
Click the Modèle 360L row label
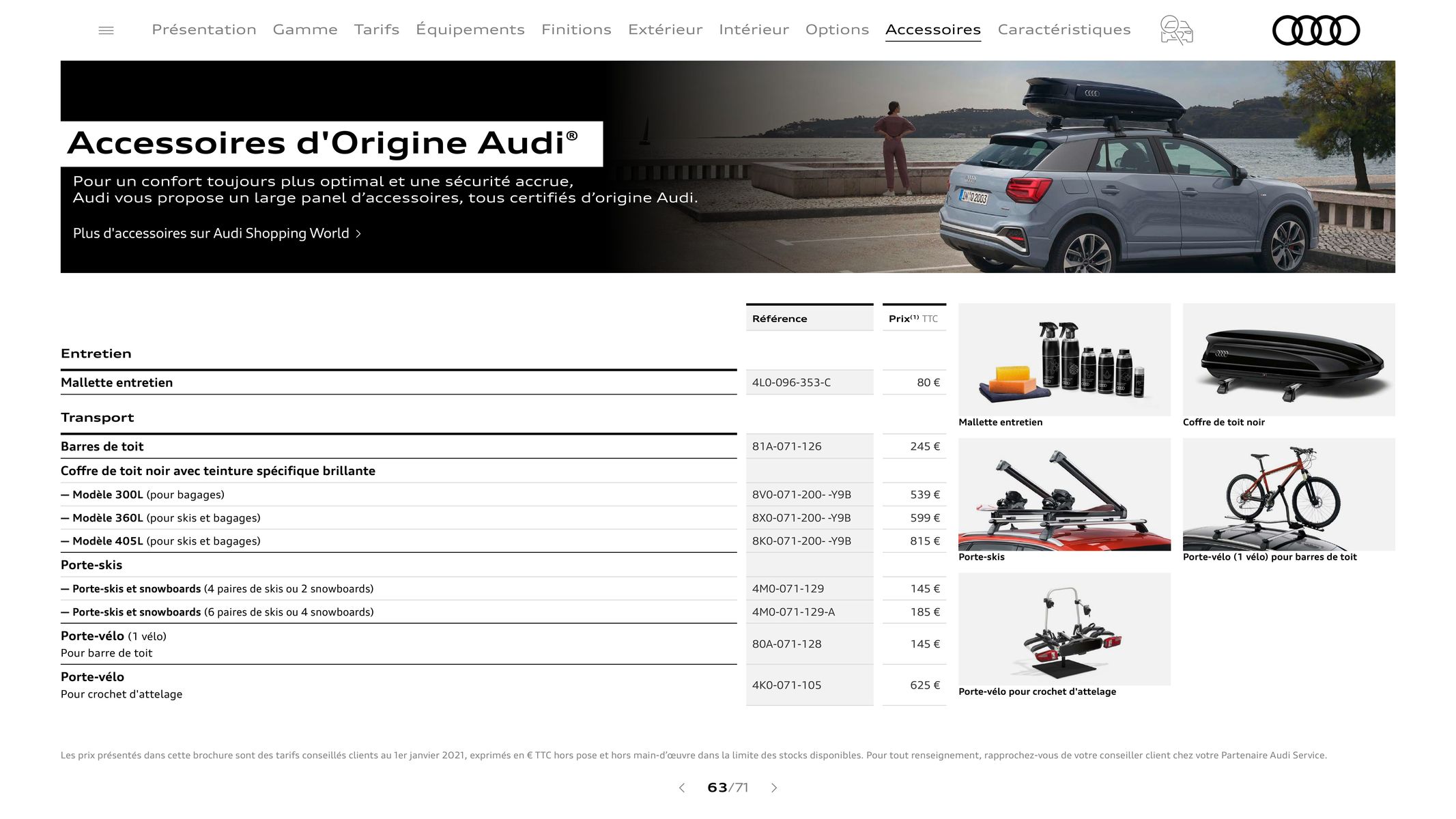point(160,518)
